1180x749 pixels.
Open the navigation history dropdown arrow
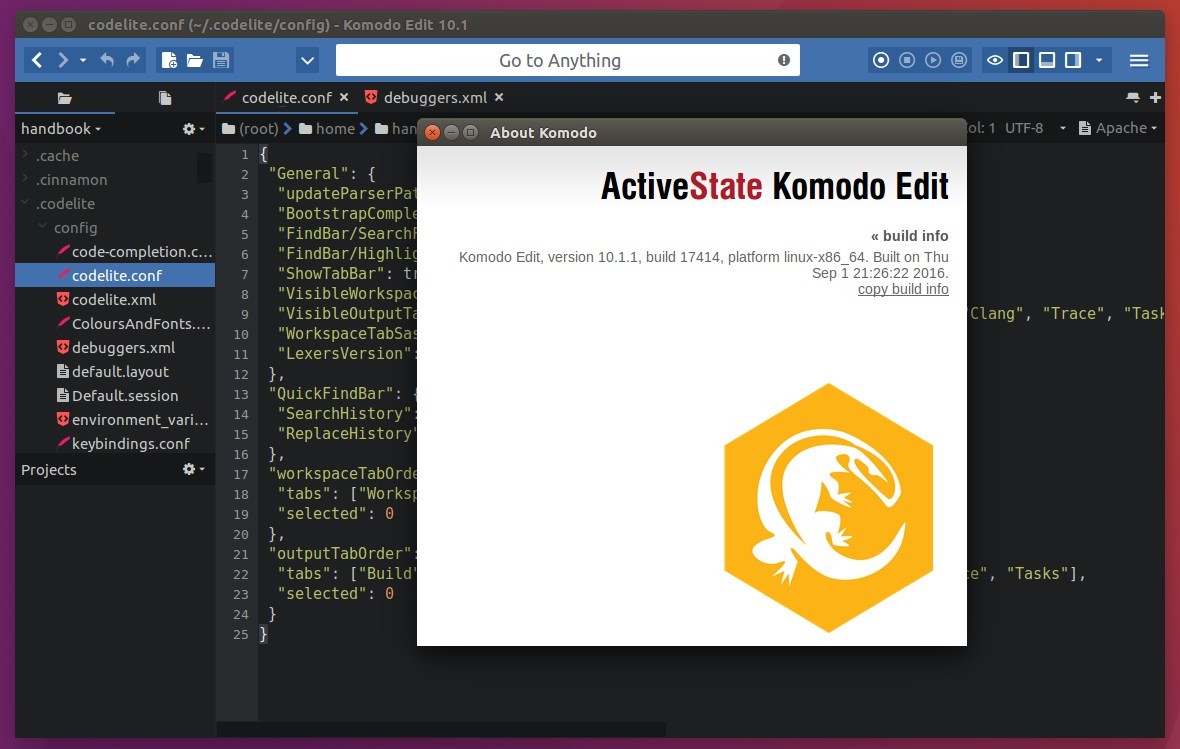pos(83,60)
